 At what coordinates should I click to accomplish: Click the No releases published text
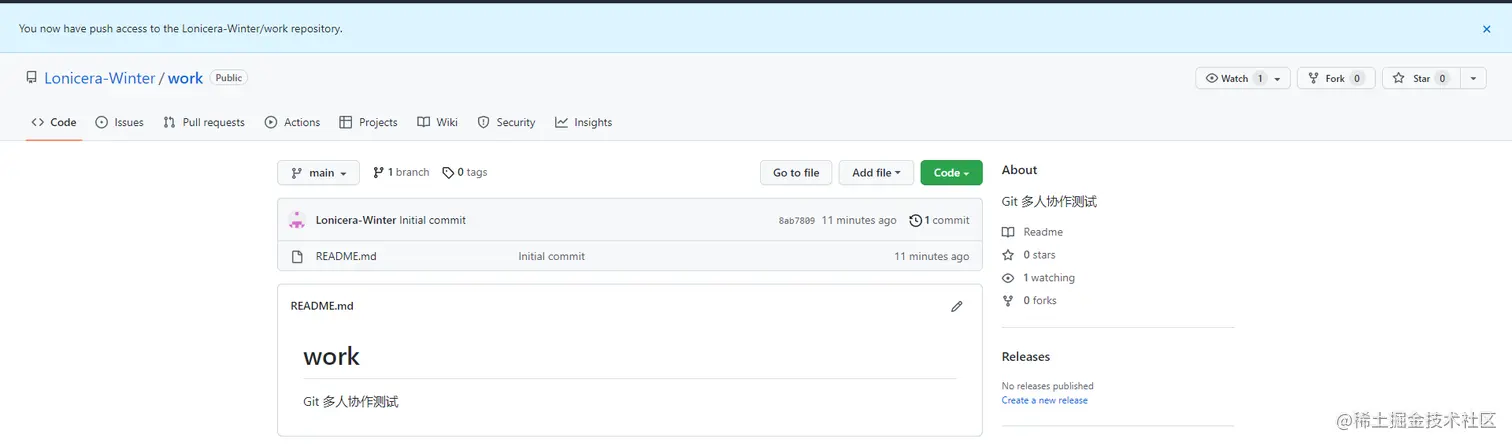pos(1048,386)
